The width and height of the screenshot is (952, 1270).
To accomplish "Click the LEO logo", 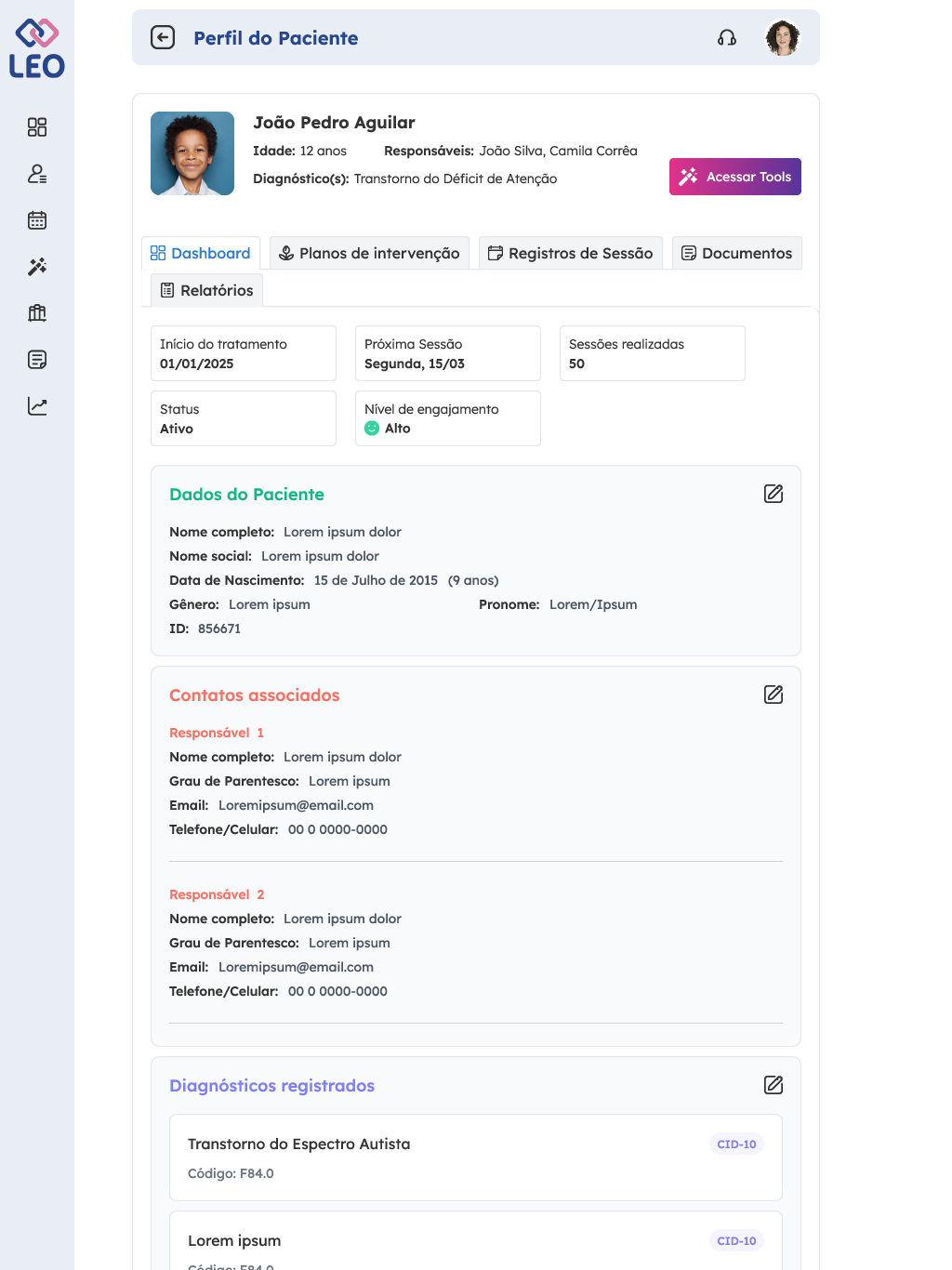I will 37,48.
